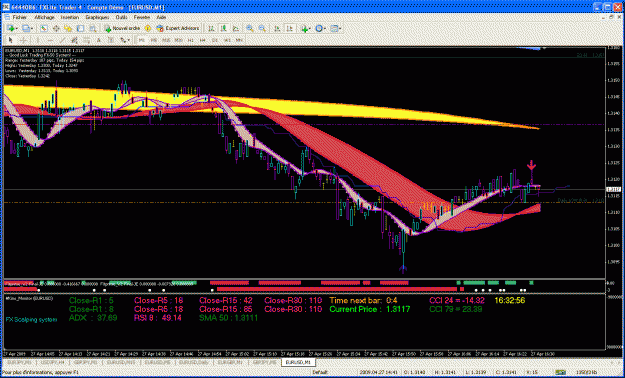Viewport: 625px width, 378px height.
Task: Select the Crosshair tool
Action: tap(23, 40)
